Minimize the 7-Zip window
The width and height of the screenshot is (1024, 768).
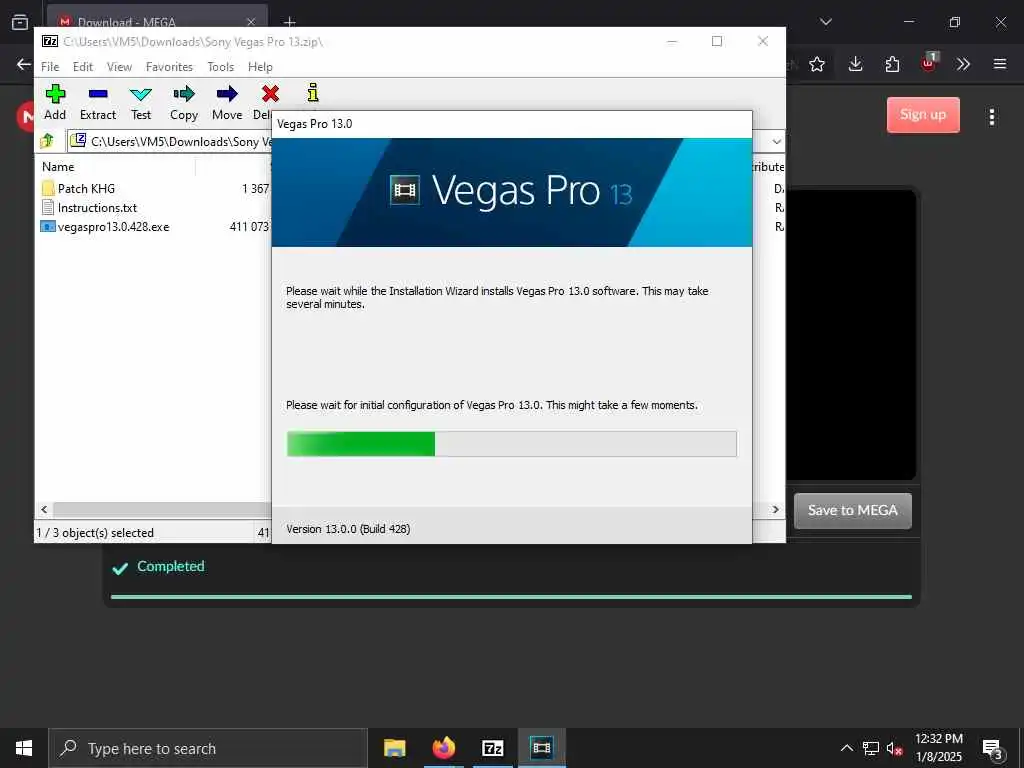click(x=671, y=41)
